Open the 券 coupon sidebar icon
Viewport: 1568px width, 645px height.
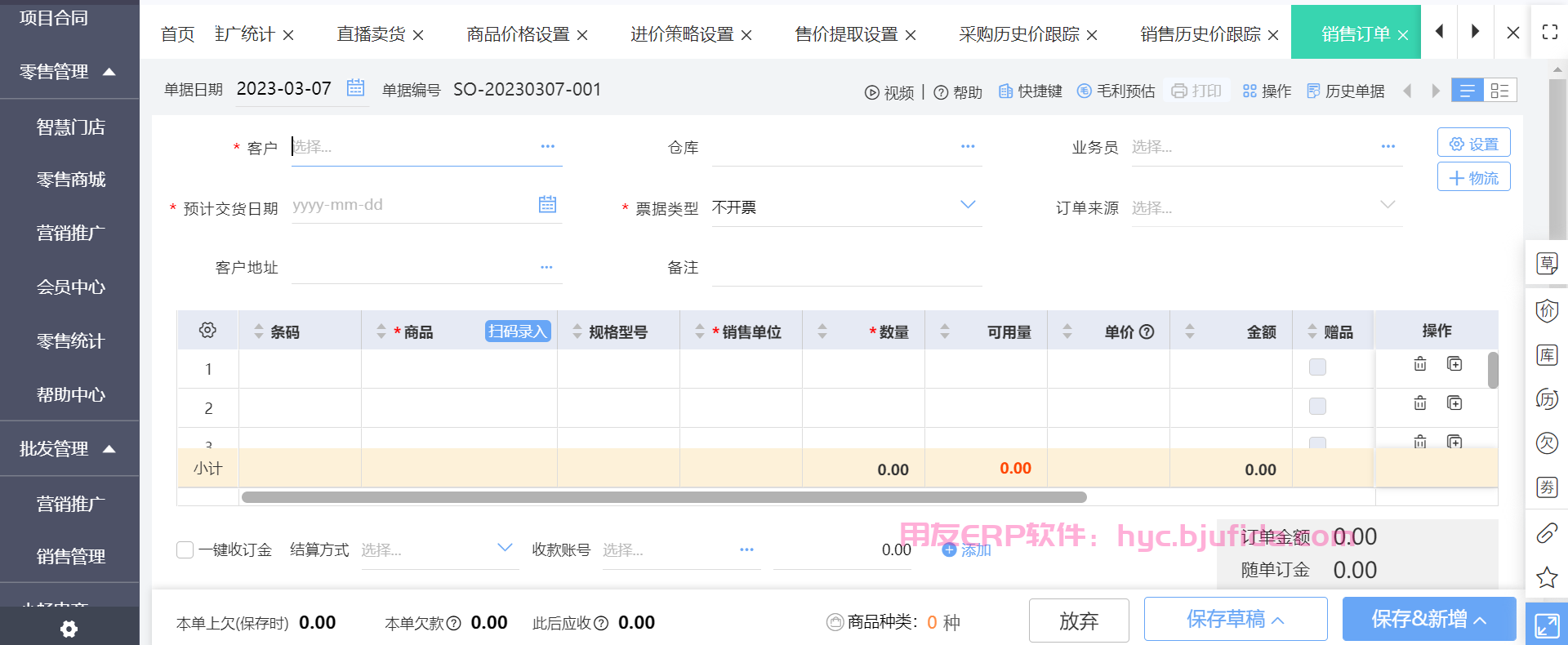pyautogui.click(x=1547, y=487)
